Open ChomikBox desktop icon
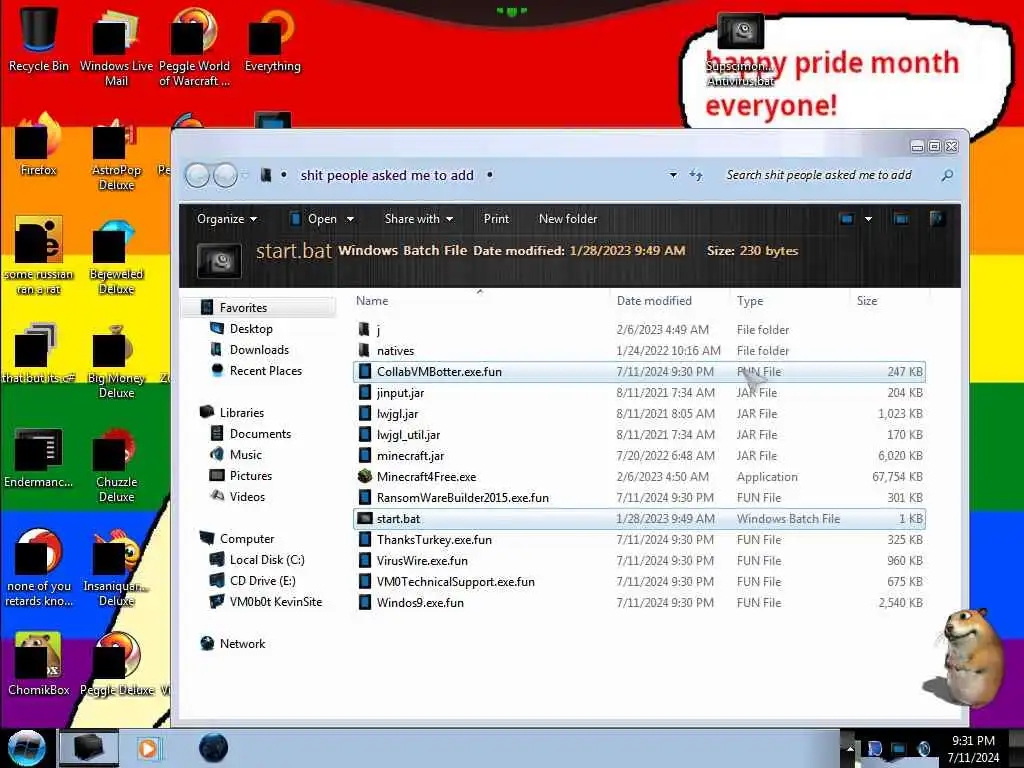Image resolution: width=1024 pixels, height=768 pixels. tap(39, 664)
